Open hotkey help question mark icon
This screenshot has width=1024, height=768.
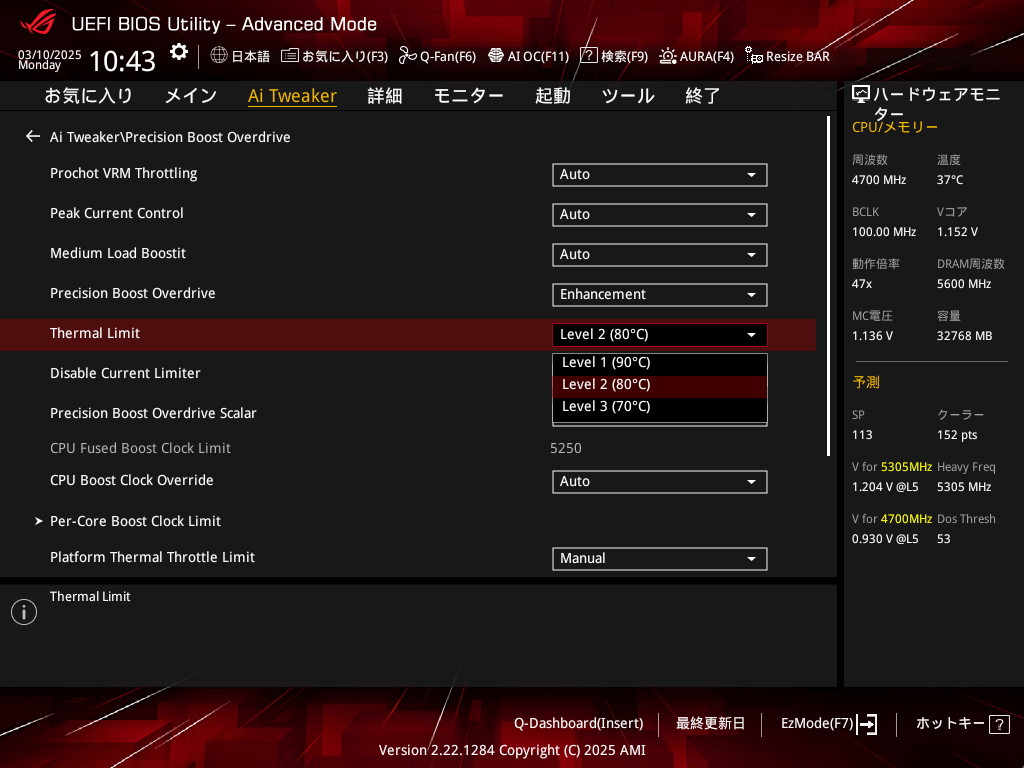point(999,724)
